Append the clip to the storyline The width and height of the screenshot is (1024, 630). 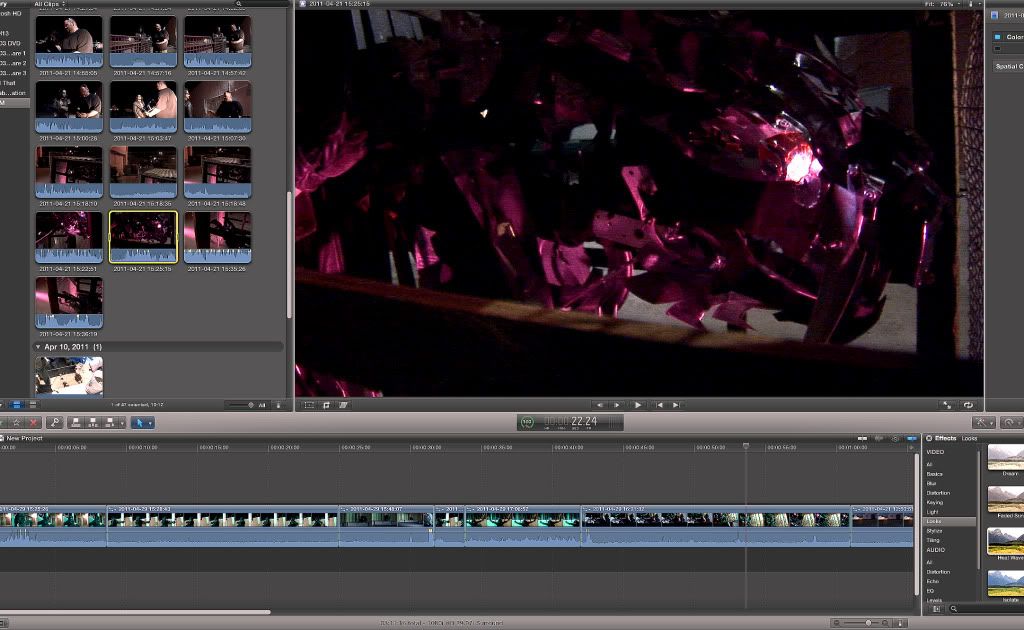(x=110, y=423)
